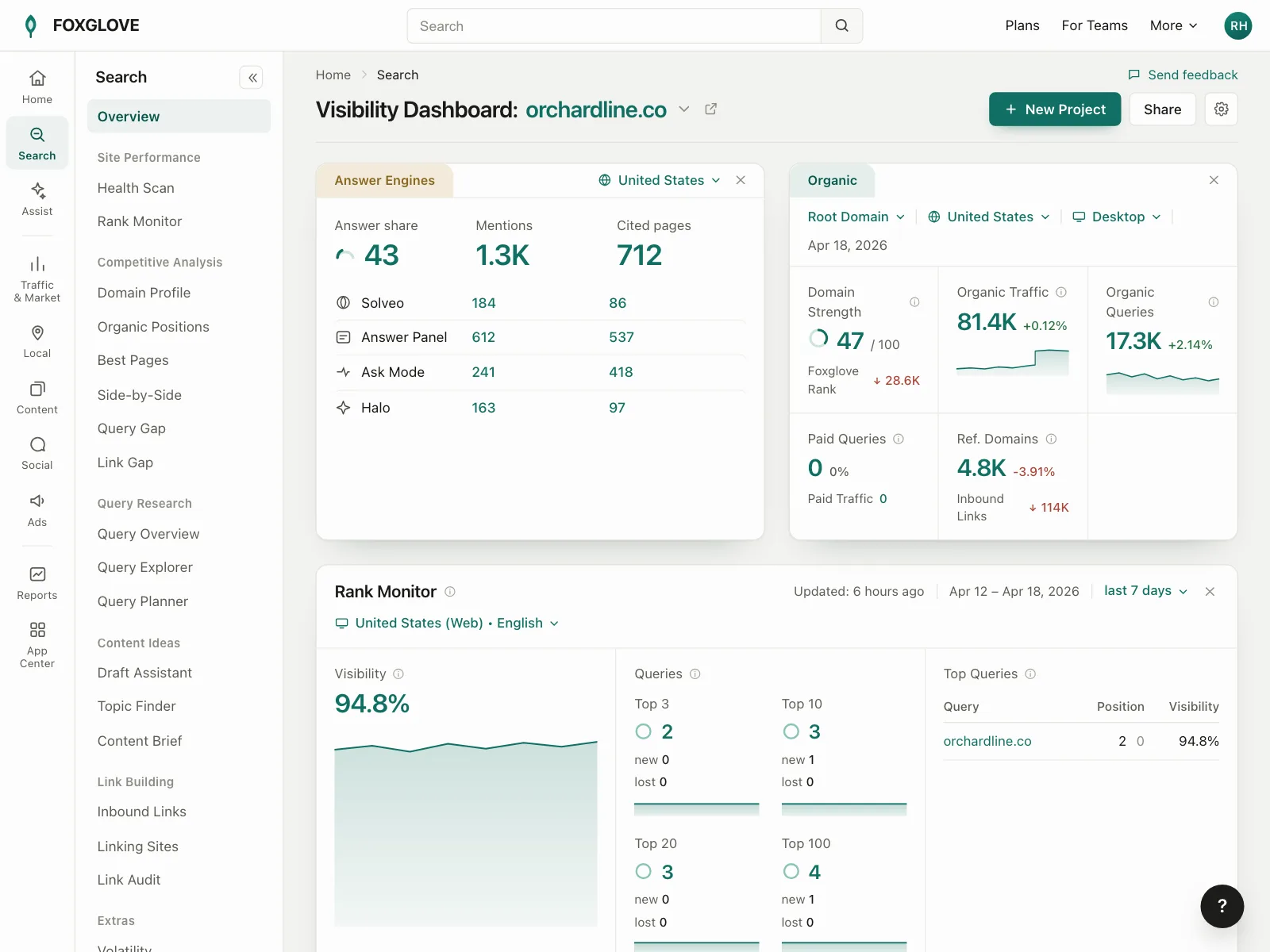1270x952 pixels.
Task: Open Query Gap sidebar item
Action: [x=132, y=428]
